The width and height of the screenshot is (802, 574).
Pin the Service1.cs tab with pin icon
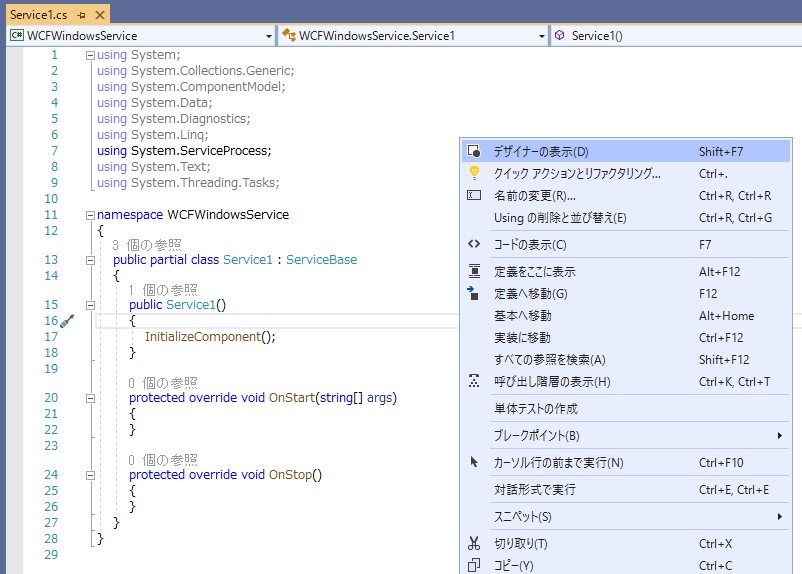point(81,15)
